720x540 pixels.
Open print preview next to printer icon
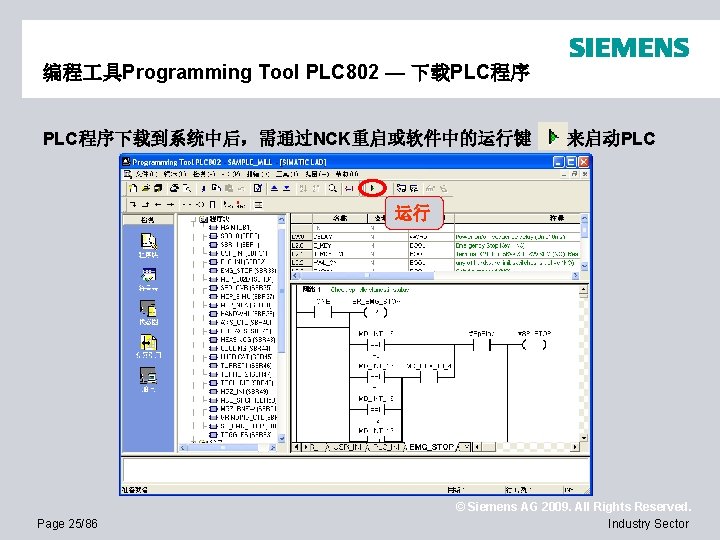coord(186,188)
